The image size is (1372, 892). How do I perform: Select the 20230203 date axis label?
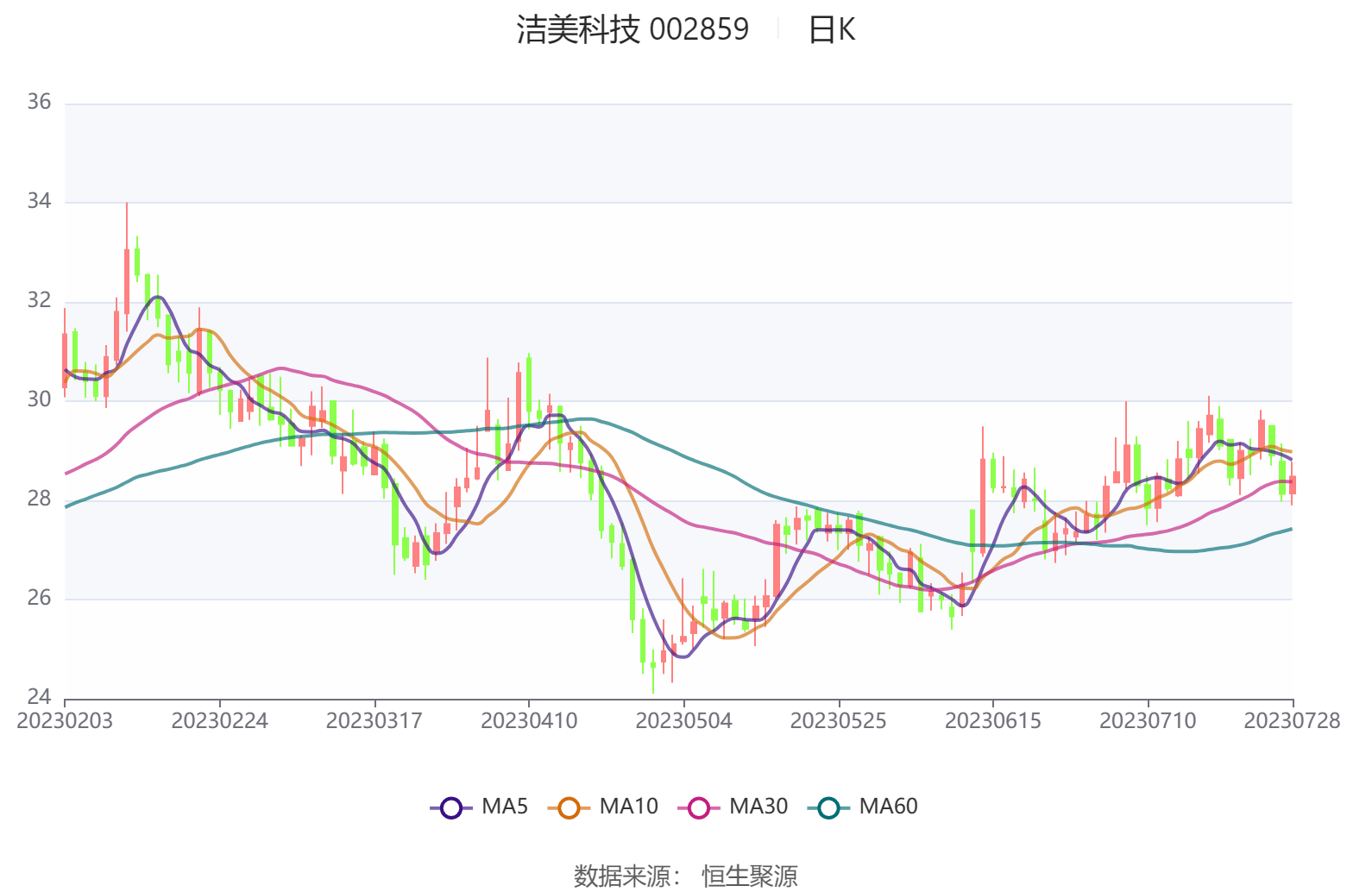click(65, 721)
